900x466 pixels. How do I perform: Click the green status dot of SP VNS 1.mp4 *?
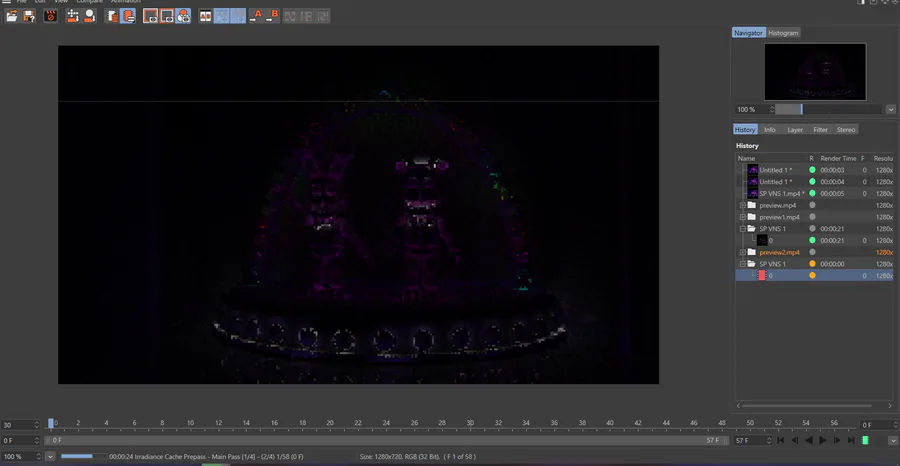[812, 193]
